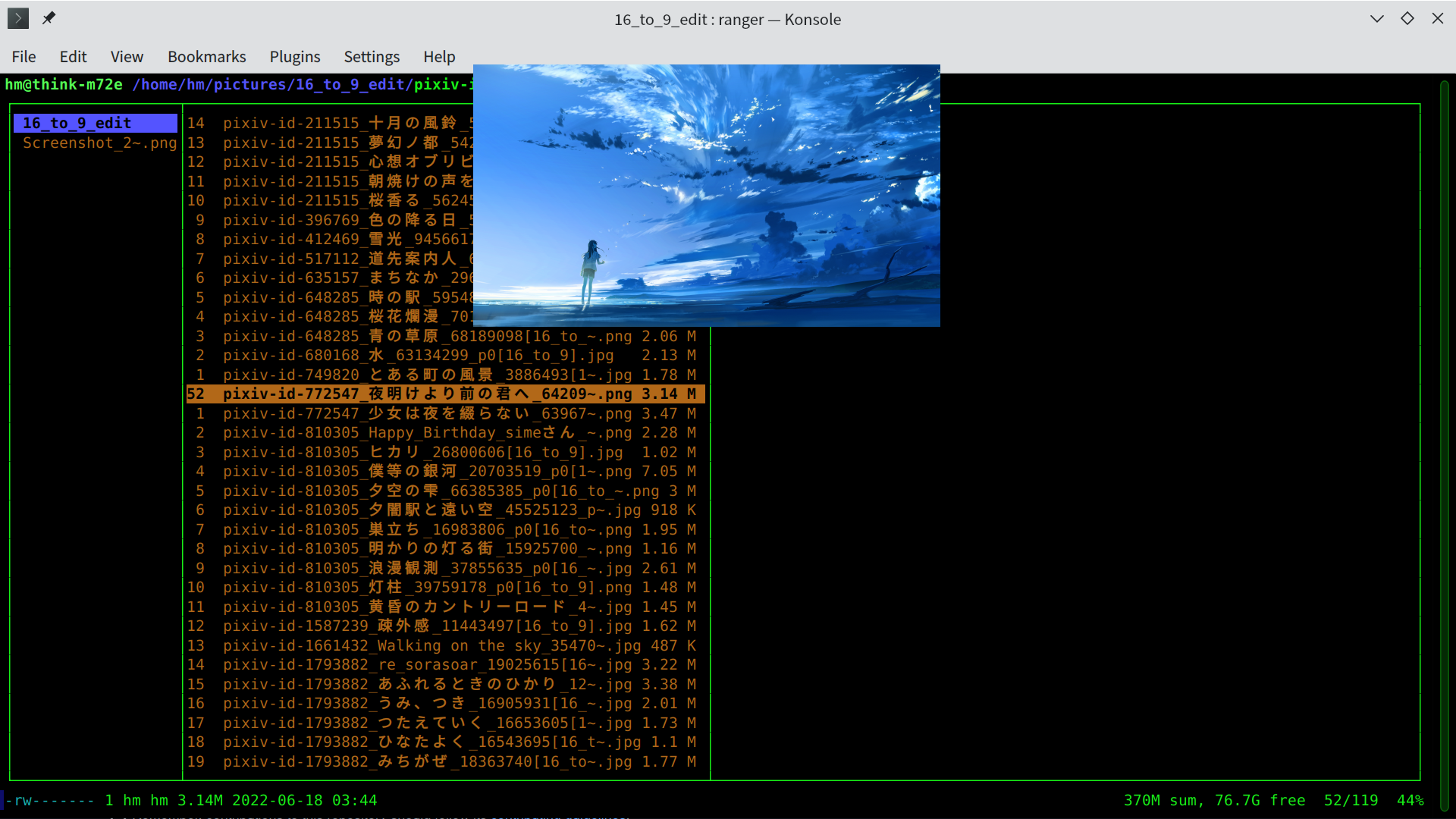This screenshot has height=819, width=1456.
Task: Click the 44% scroll indicator in the status bar
Action: tap(1412, 800)
